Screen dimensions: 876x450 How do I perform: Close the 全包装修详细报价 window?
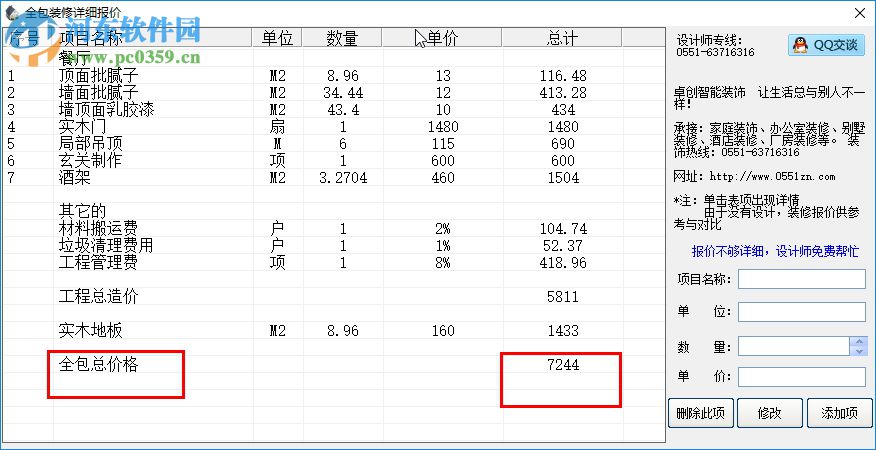click(860, 13)
